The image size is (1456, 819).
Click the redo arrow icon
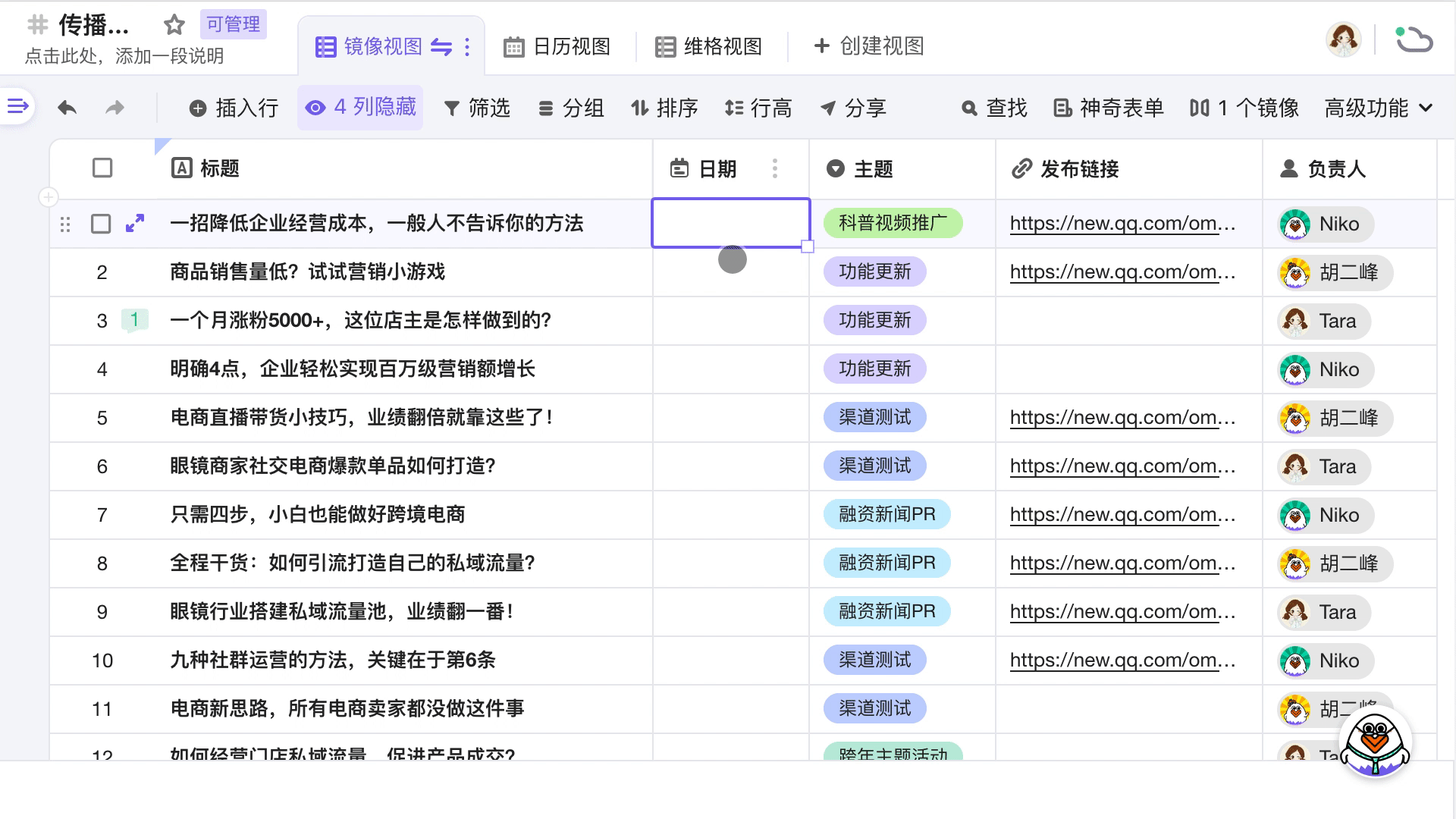point(115,108)
